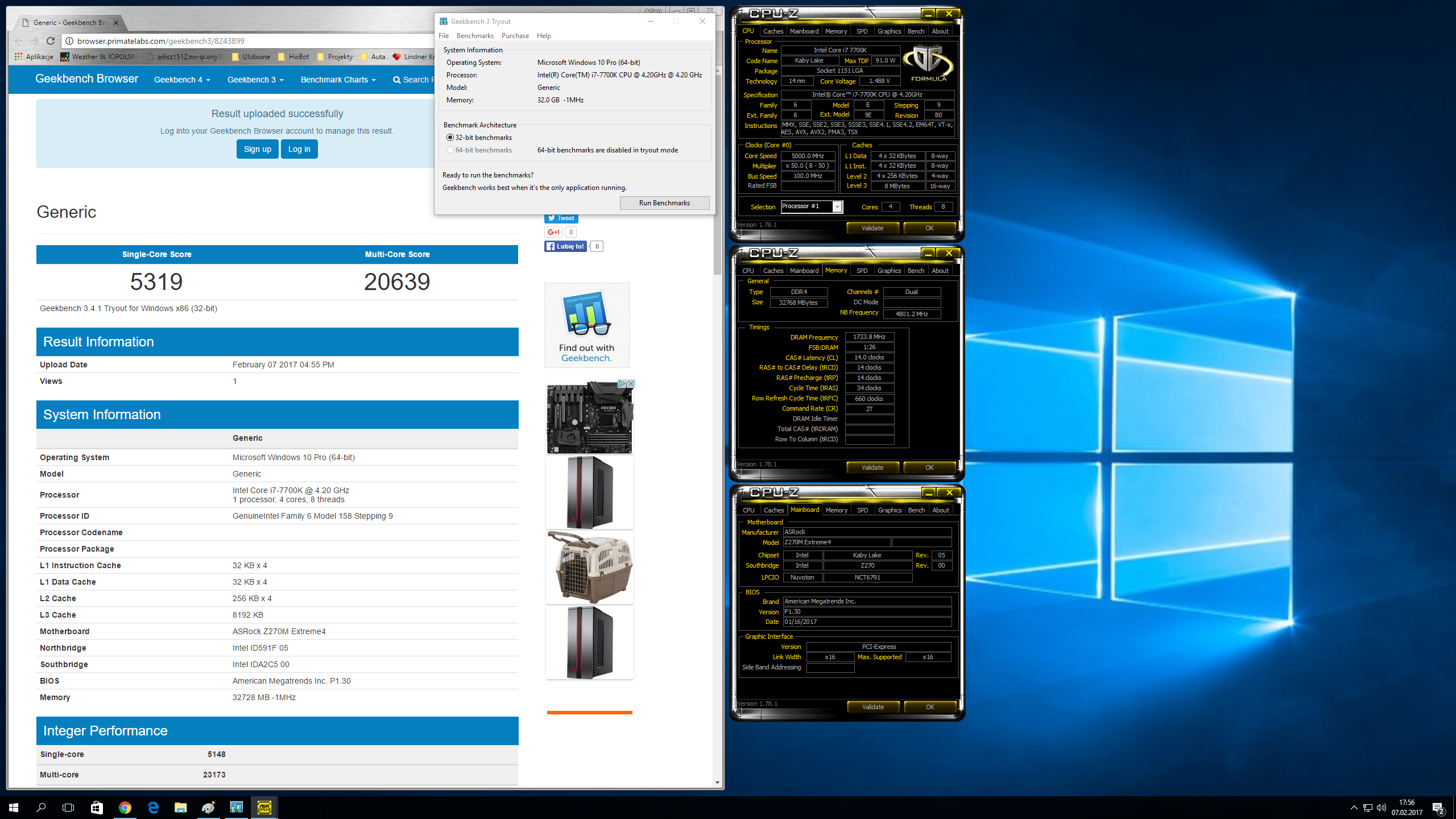The image size is (1456, 819).
Task: Close the motherboard ad with X icon
Action: (x=631, y=384)
